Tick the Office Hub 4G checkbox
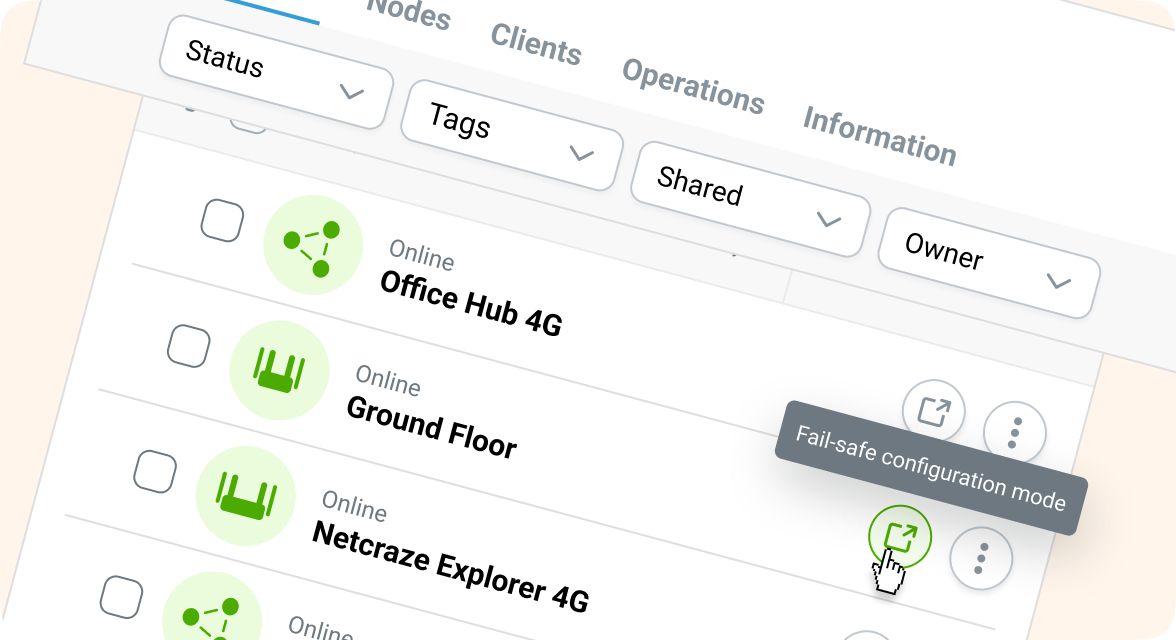Screen dimensions: 1176x640 [222, 221]
